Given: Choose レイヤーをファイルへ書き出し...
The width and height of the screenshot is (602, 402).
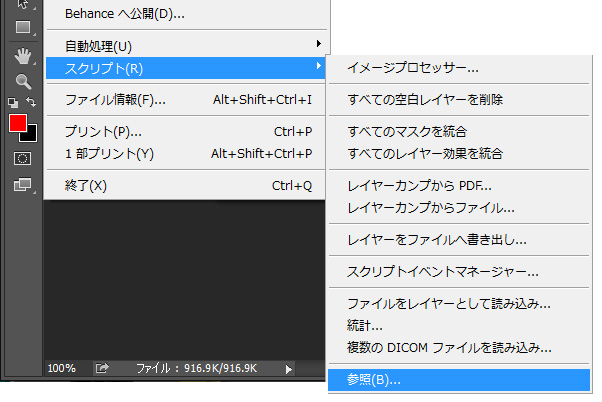Looking at the screenshot, I should point(459,240).
